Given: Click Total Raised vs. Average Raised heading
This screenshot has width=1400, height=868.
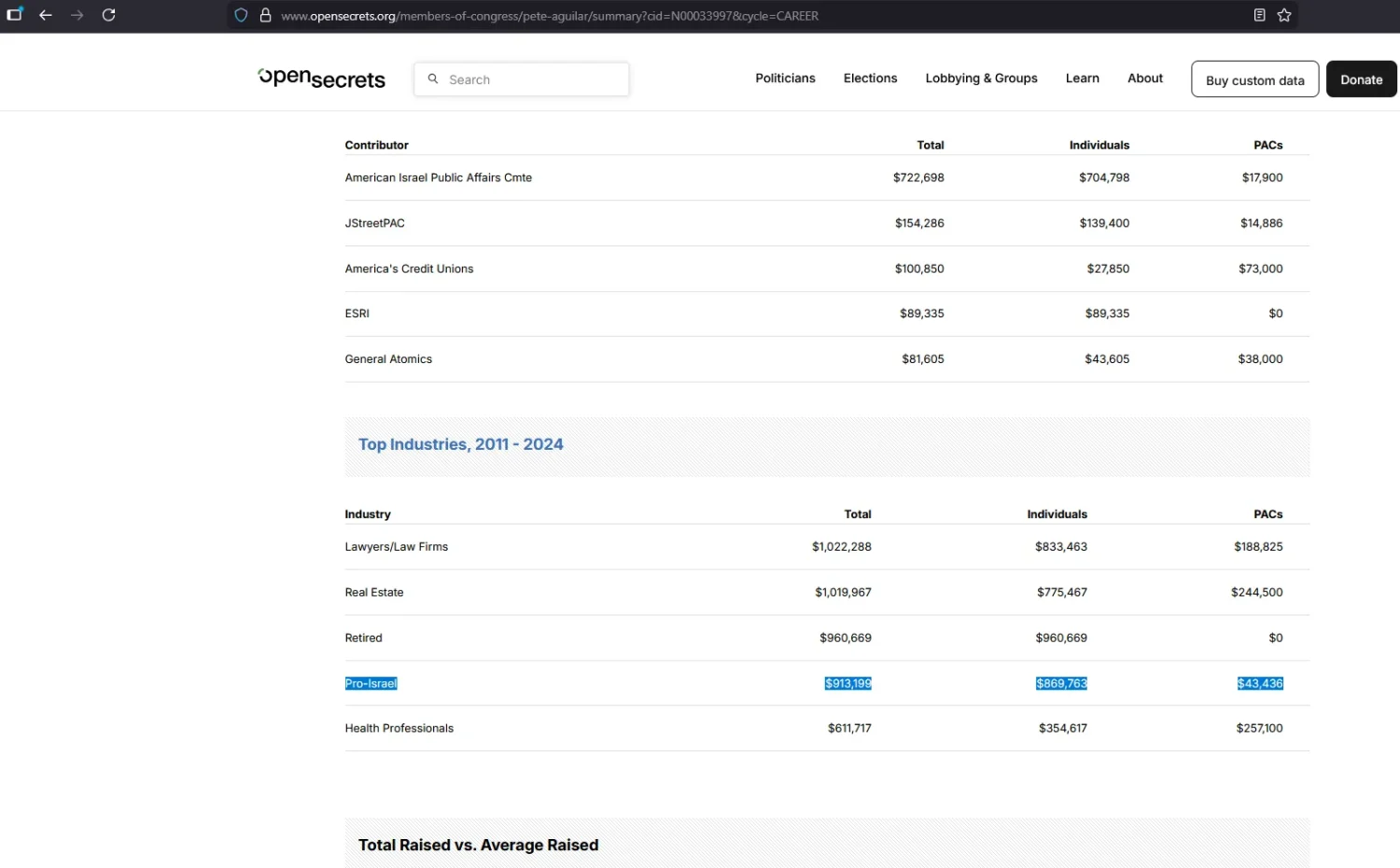Looking at the screenshot, I should click(x=478, y=845).
